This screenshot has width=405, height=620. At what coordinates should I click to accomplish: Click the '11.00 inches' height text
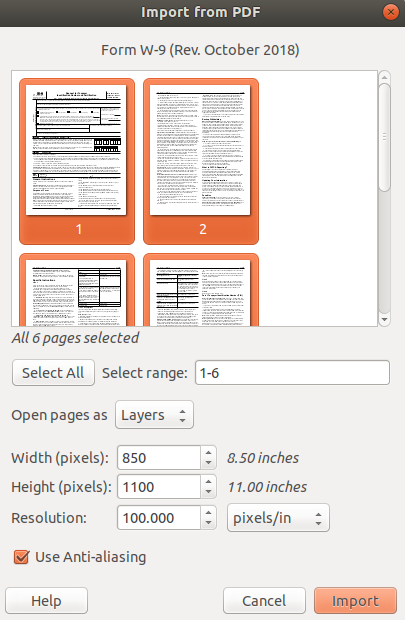click(267, 487)
